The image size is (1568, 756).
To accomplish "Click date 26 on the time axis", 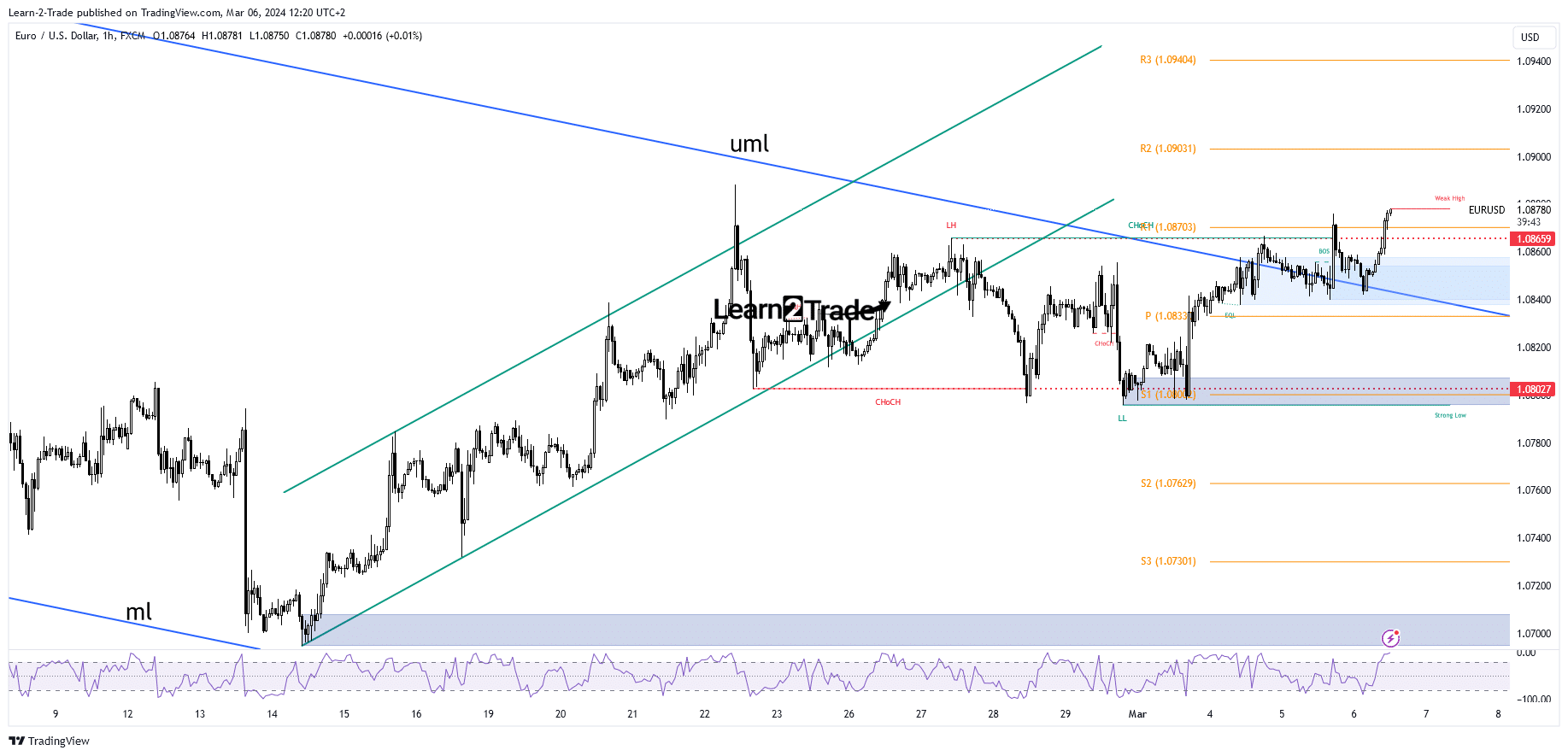I will click(849, 714).
